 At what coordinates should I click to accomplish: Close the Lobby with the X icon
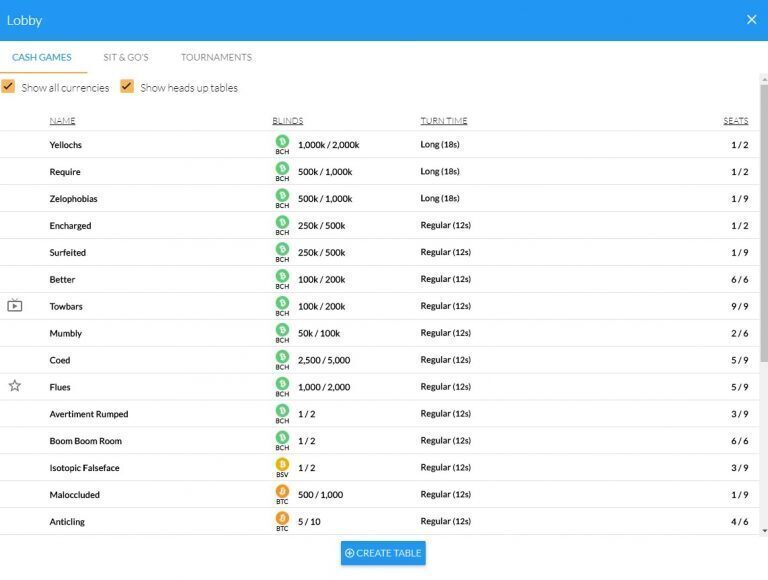pyautogui.click(x=751, y=20)
